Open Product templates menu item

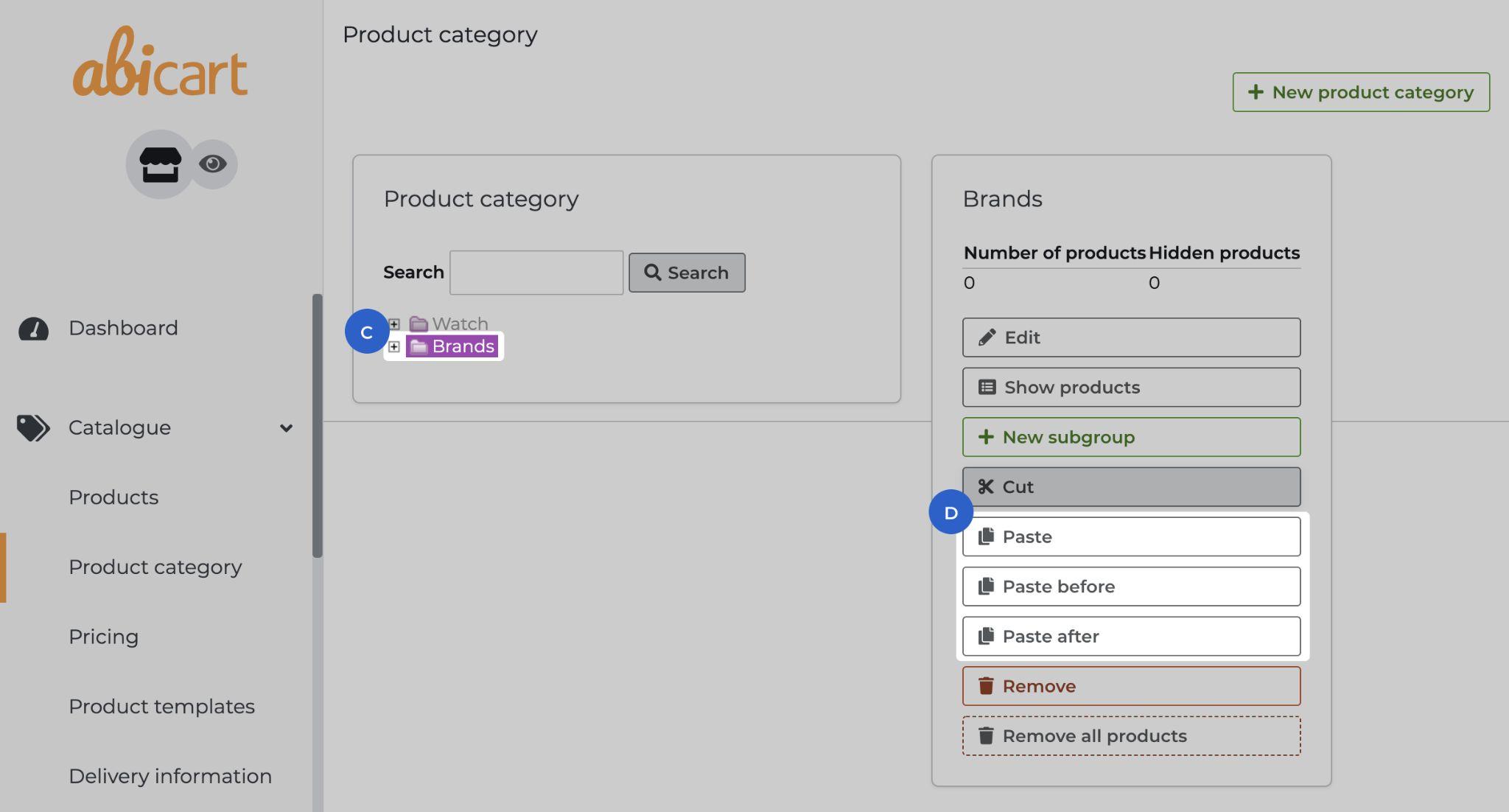[x=161, y=707]
